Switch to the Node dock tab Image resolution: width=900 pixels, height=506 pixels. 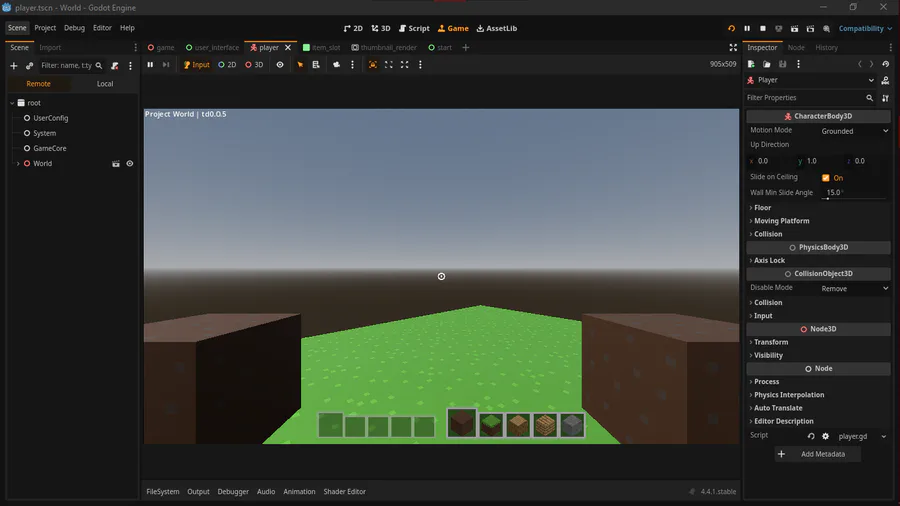tap(796, 48)
